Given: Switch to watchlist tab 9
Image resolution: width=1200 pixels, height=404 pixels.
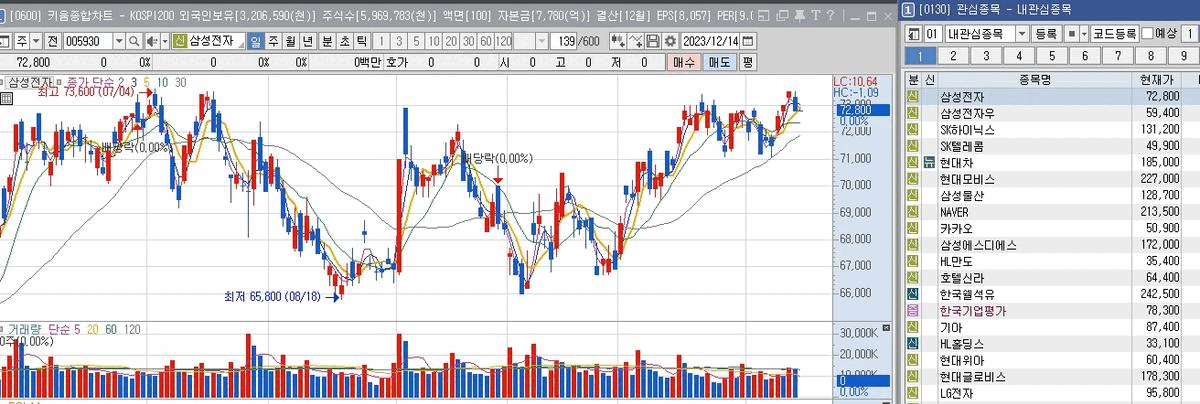Looking at the screenshot, I should point(1183,56).
